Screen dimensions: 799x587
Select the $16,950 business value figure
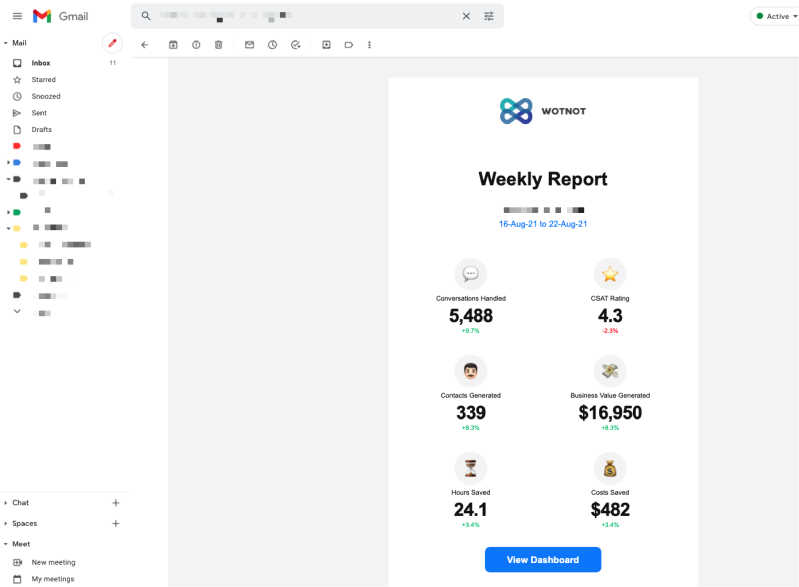(x=610, y=413)
